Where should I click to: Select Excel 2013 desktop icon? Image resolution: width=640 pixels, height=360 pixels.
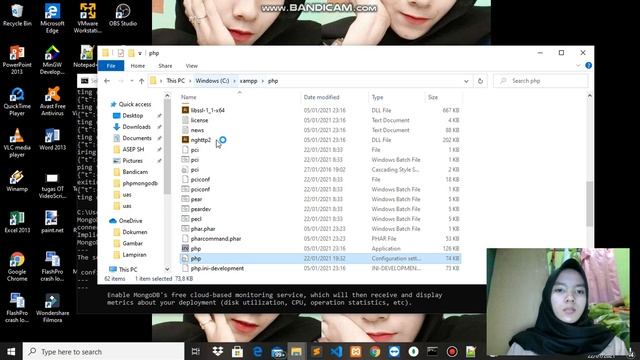17,222
